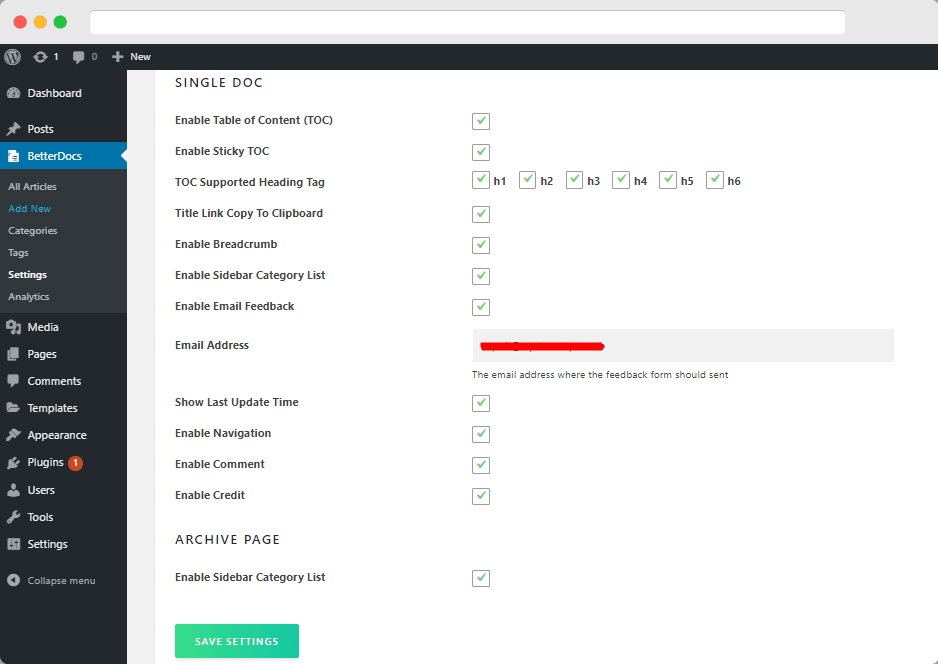Viewport: 938px width, 664px height.
Task: Open All Articles submenu link
Action: [32, 187]
